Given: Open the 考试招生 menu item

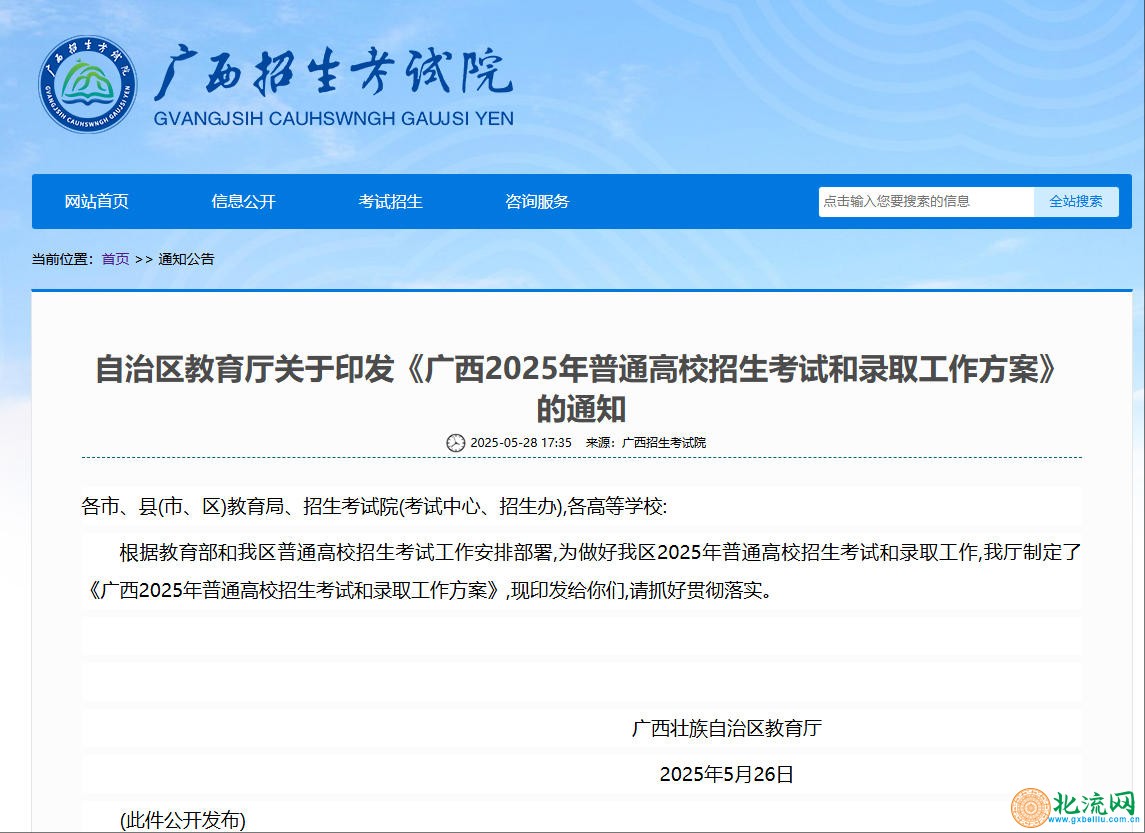Looking at the screenshot, I should [x=390, y=201].
